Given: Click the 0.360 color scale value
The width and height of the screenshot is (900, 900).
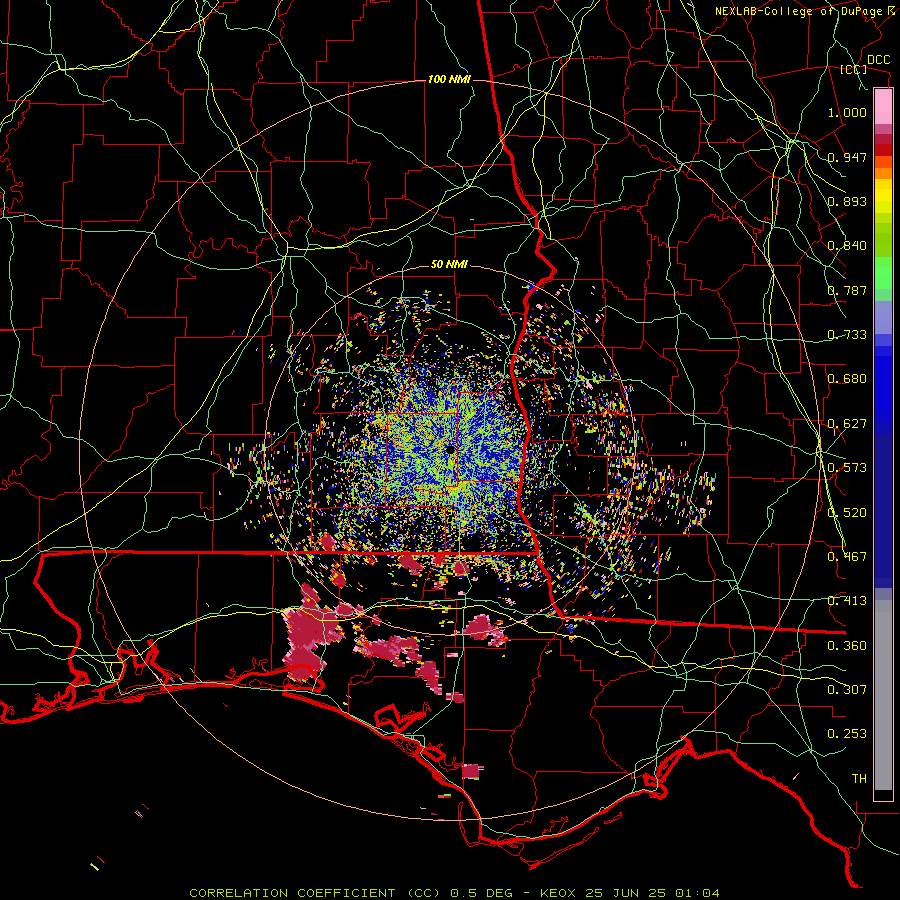Looking at the screenshot, I should 847,646.
